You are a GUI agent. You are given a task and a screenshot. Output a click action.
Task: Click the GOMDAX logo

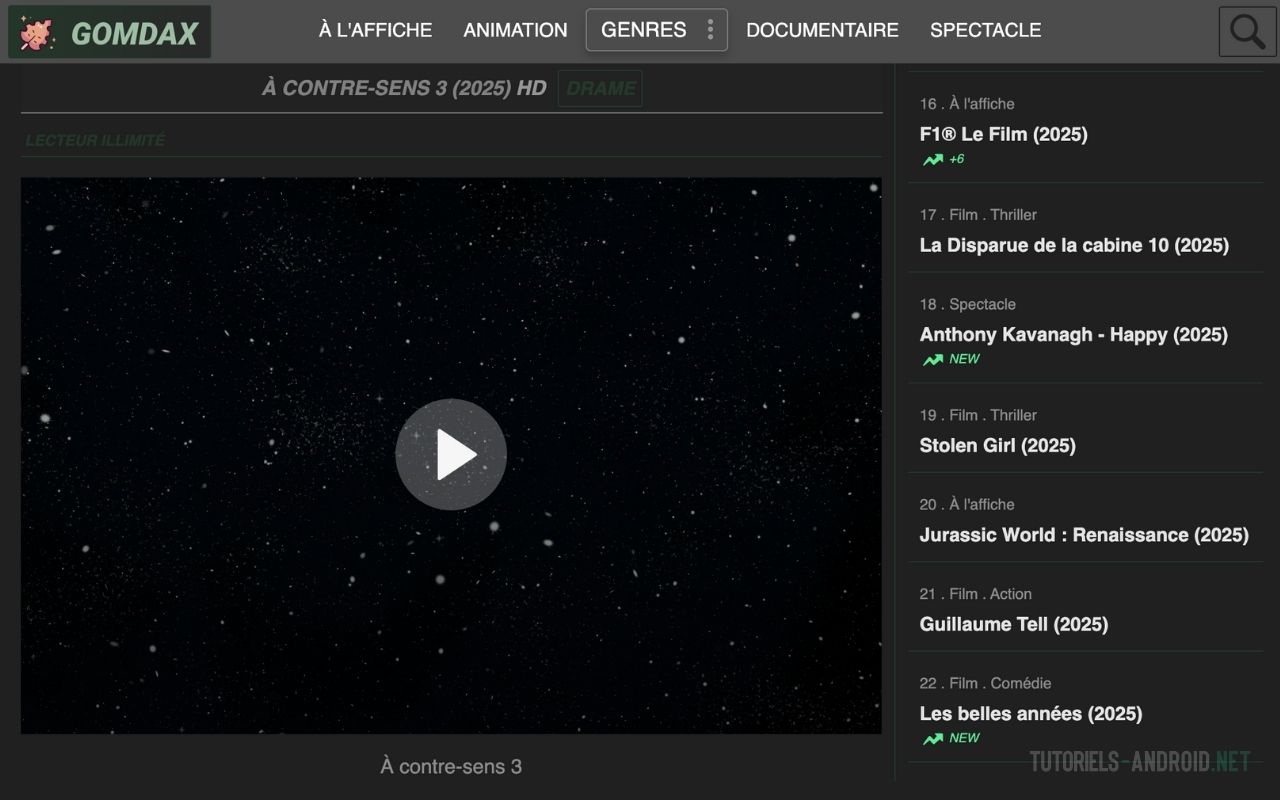point(110,32)
